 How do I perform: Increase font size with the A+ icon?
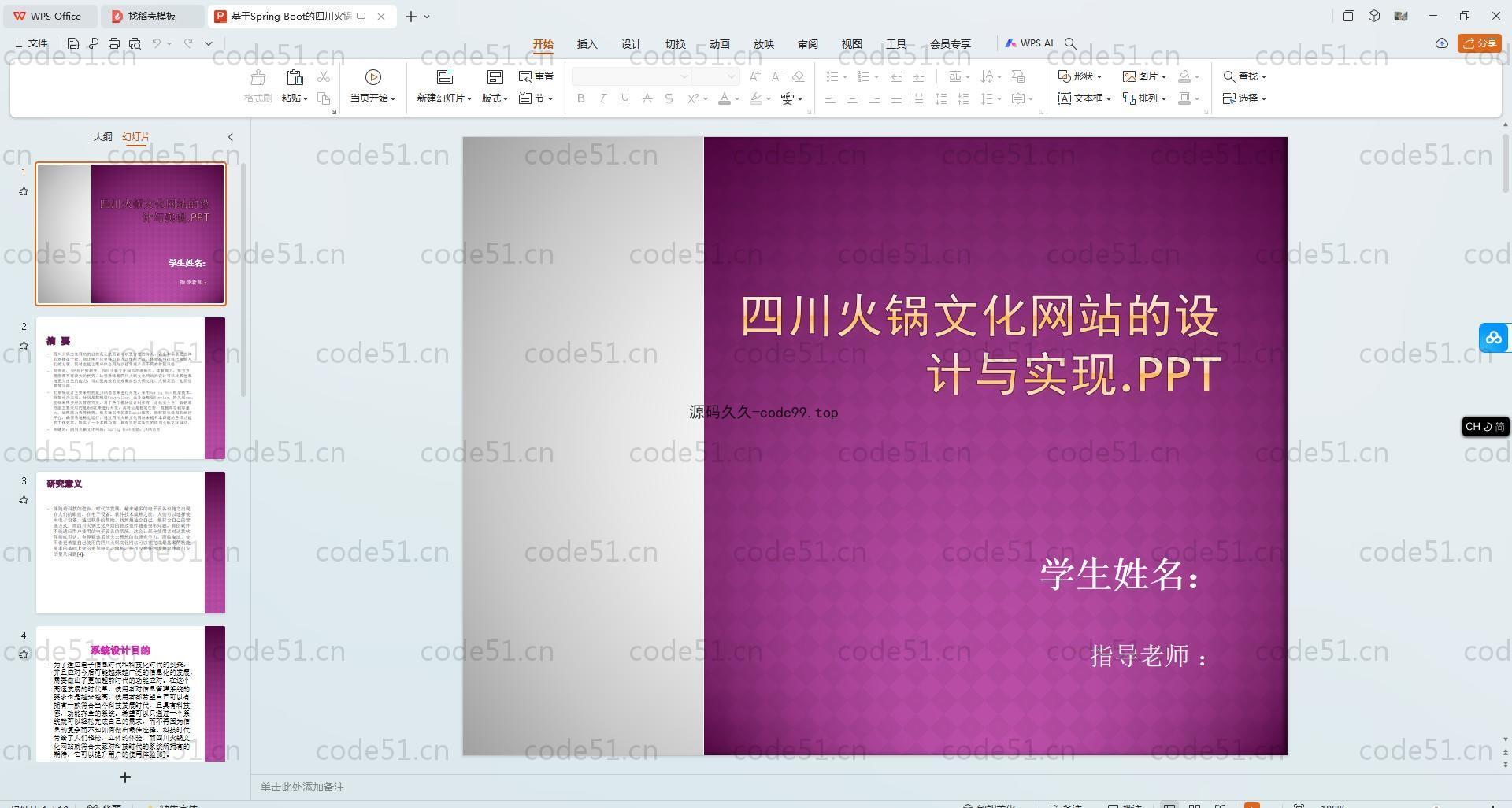(x=755, y=76)
